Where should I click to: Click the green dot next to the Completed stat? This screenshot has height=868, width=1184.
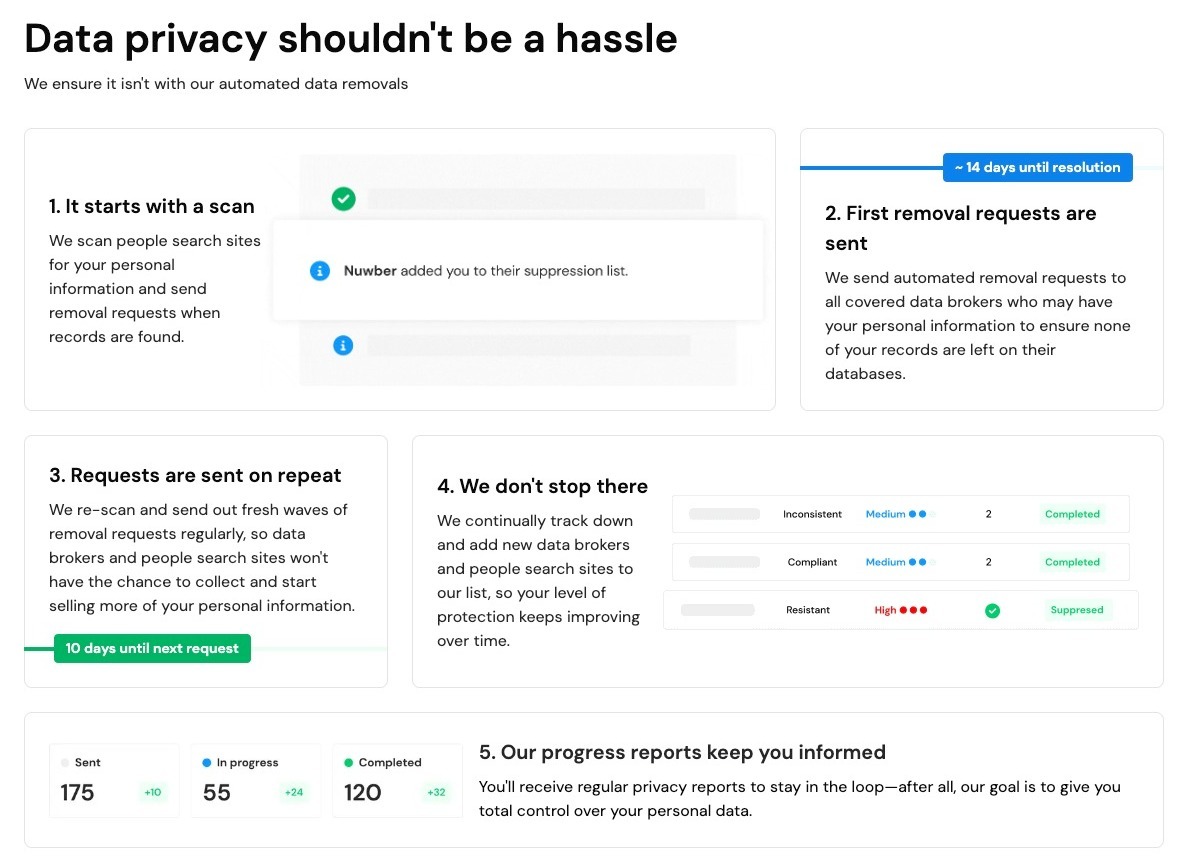(x=348, y=762)
